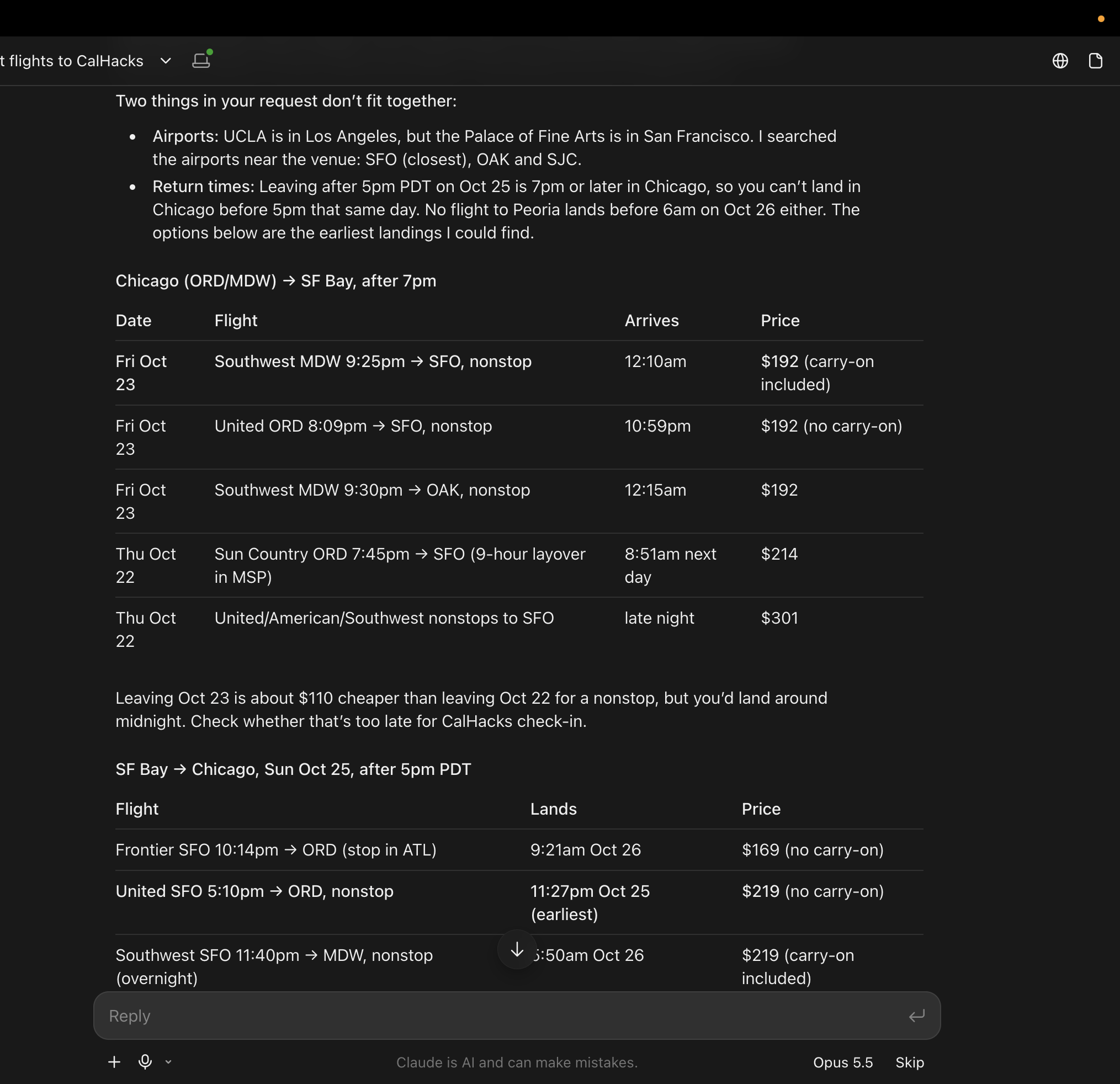Open the document artifacts icon
The image size is (1120, 1084).
pos(1095,61)
